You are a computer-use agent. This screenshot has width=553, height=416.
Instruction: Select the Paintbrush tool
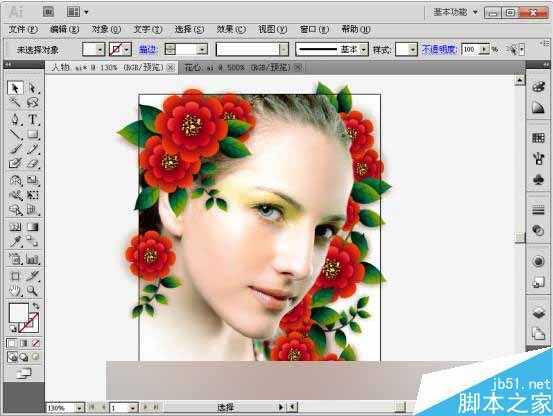pos(15,149)
